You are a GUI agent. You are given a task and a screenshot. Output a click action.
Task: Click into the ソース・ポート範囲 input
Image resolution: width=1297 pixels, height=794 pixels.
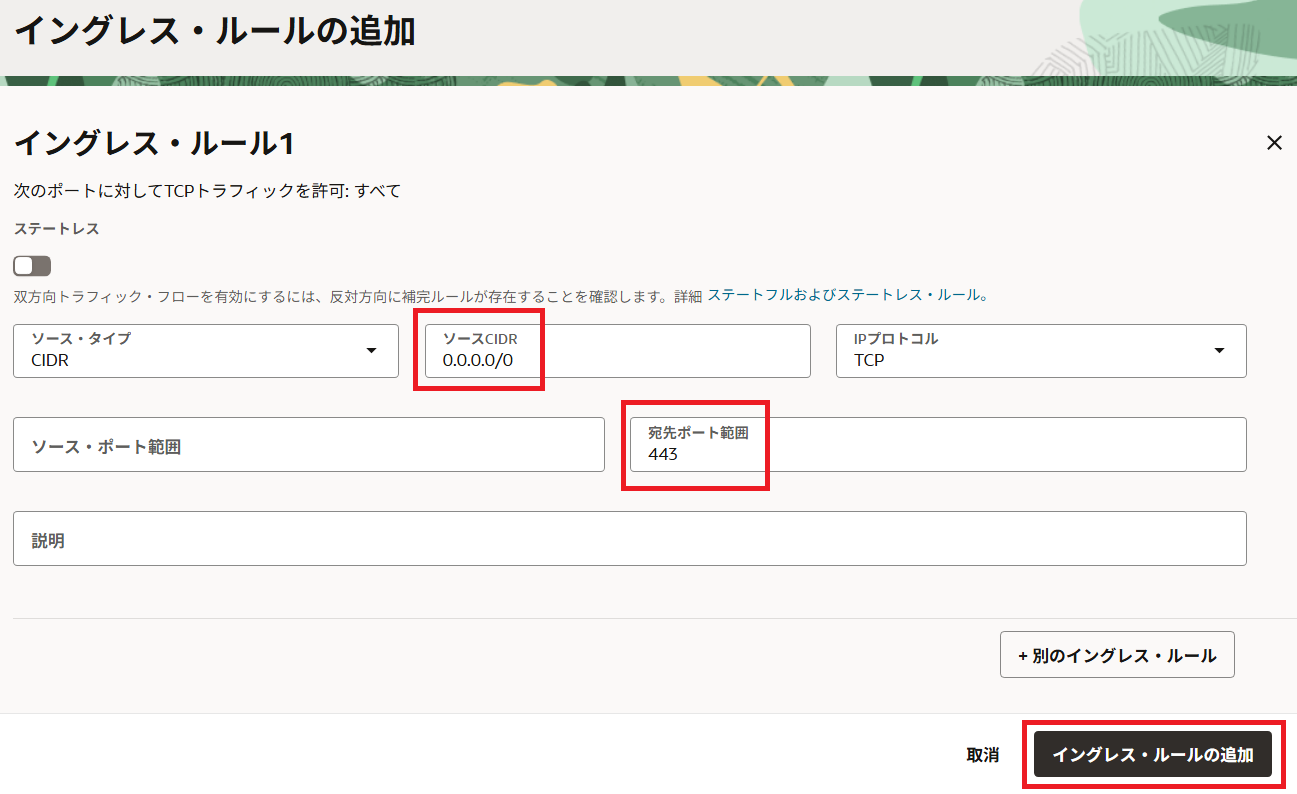(308, 445)
